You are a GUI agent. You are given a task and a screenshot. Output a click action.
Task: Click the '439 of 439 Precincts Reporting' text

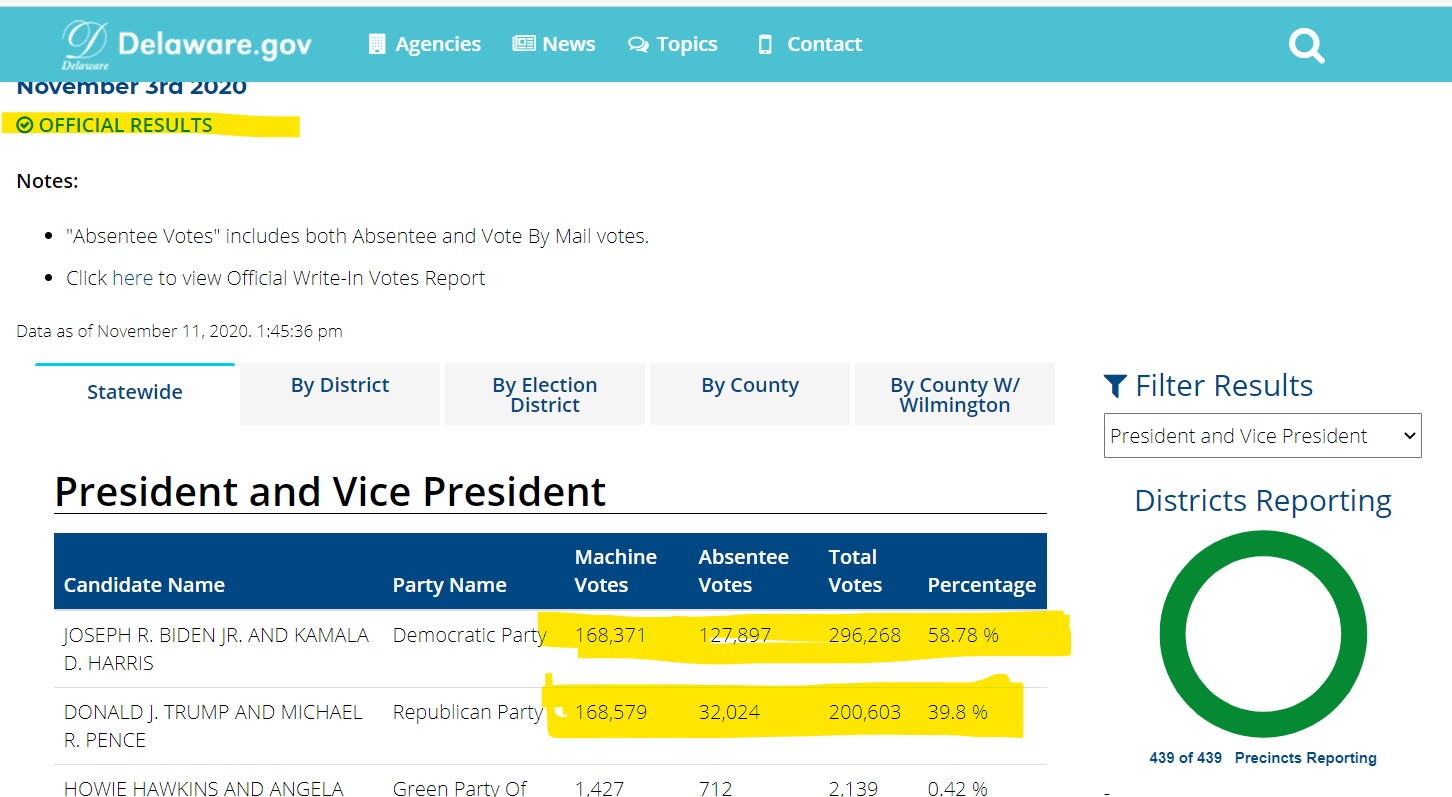click(1263, 758)
